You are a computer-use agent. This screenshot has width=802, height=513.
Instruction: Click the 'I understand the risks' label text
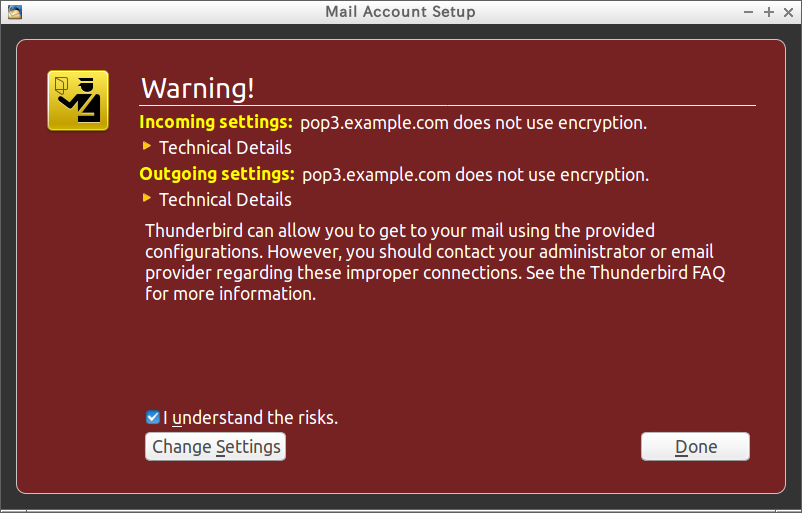[x=250, y=418]
